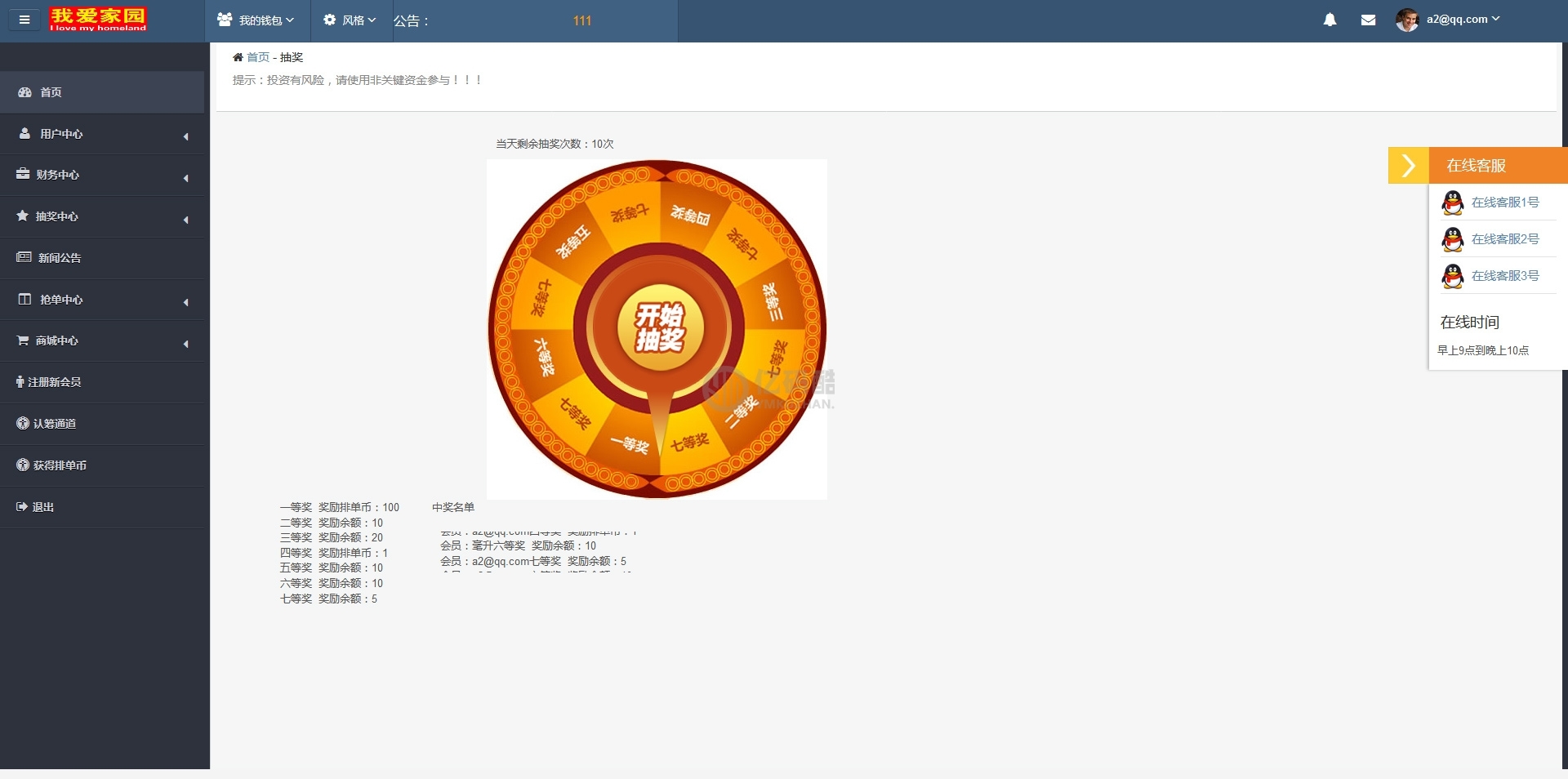The height and width of the screenshot is (779, 1568).
Task: Click QQ penguin icon for 在线客服3号
Action: (x=1452, y=276)
